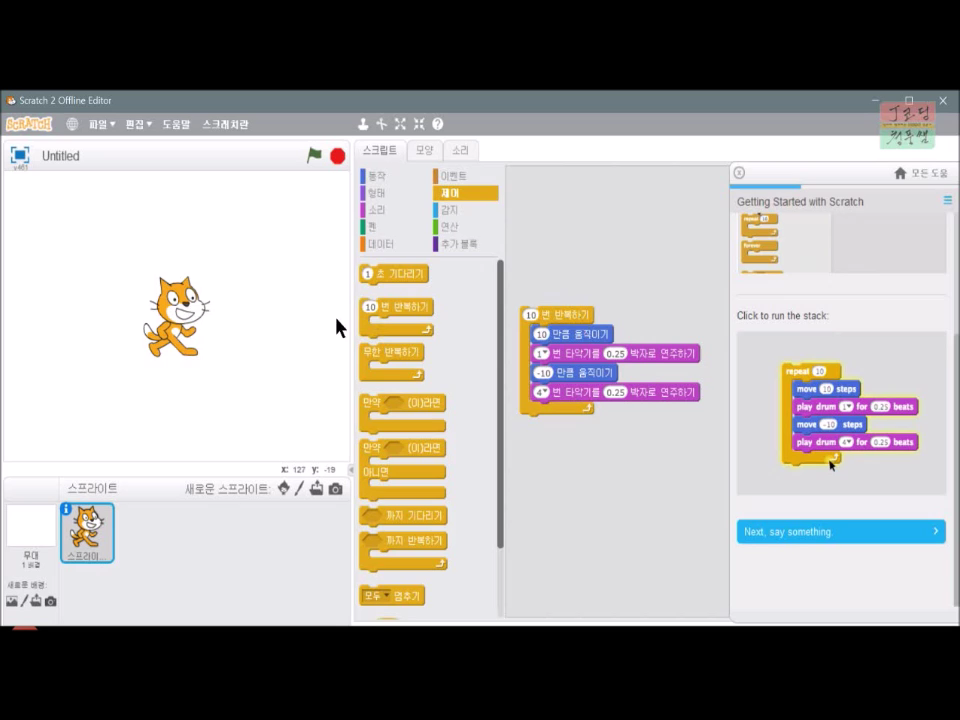Click the Untitled project name

click(61, 156)
